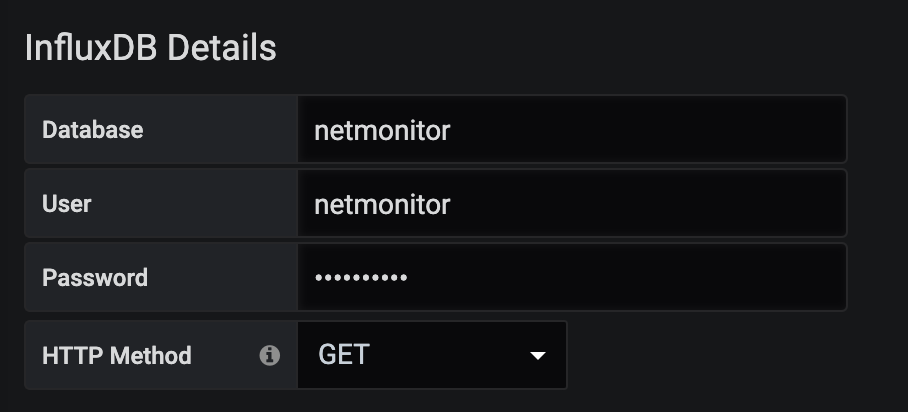Focus the Database input field
Viewport: 908px width, 412px height.
pyautogui.click(x=571, y=130)
